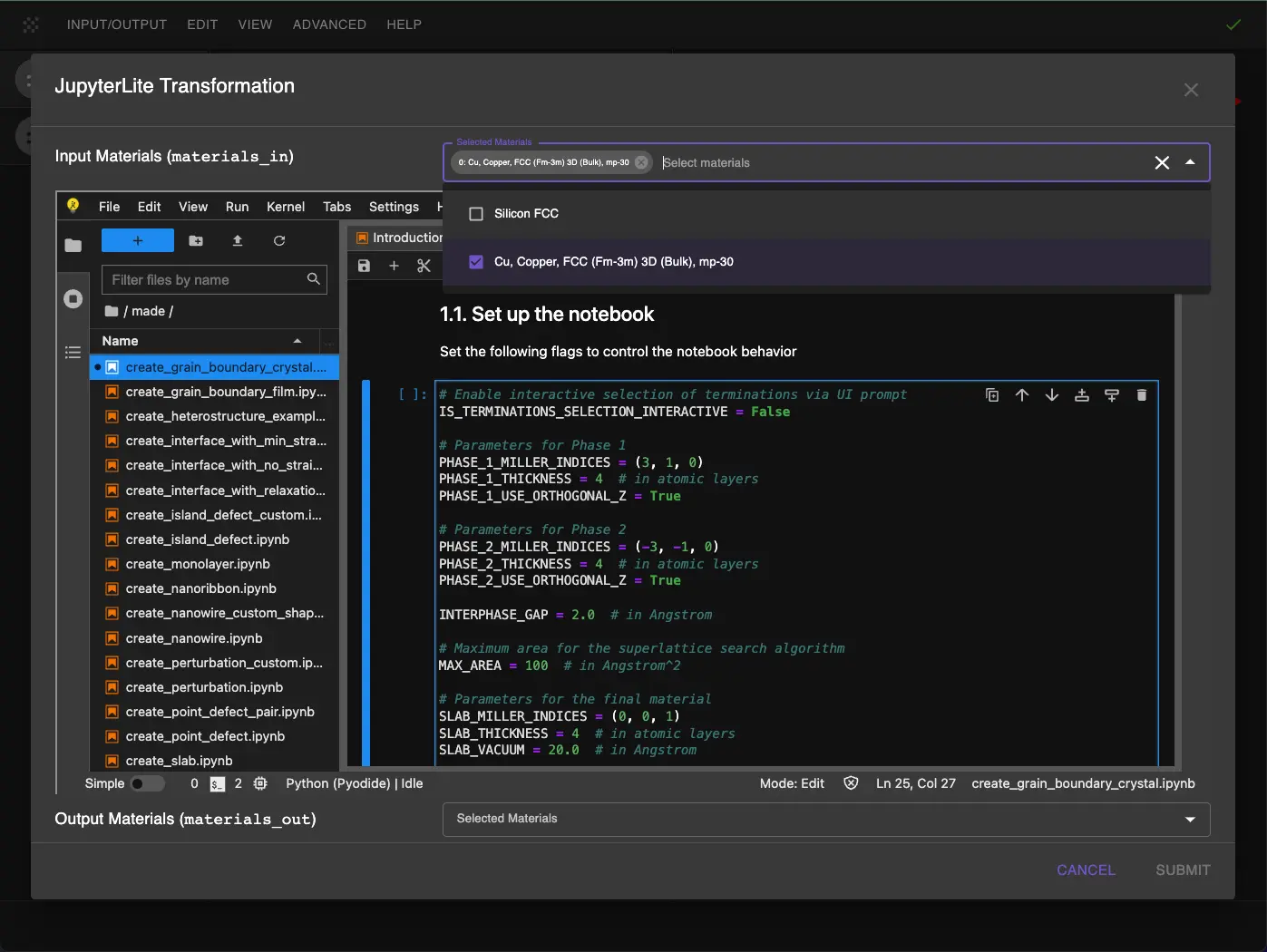1267x952 pixels.
Task: Open the running kernels sidebar icon
Action: [x=73, y=299]
